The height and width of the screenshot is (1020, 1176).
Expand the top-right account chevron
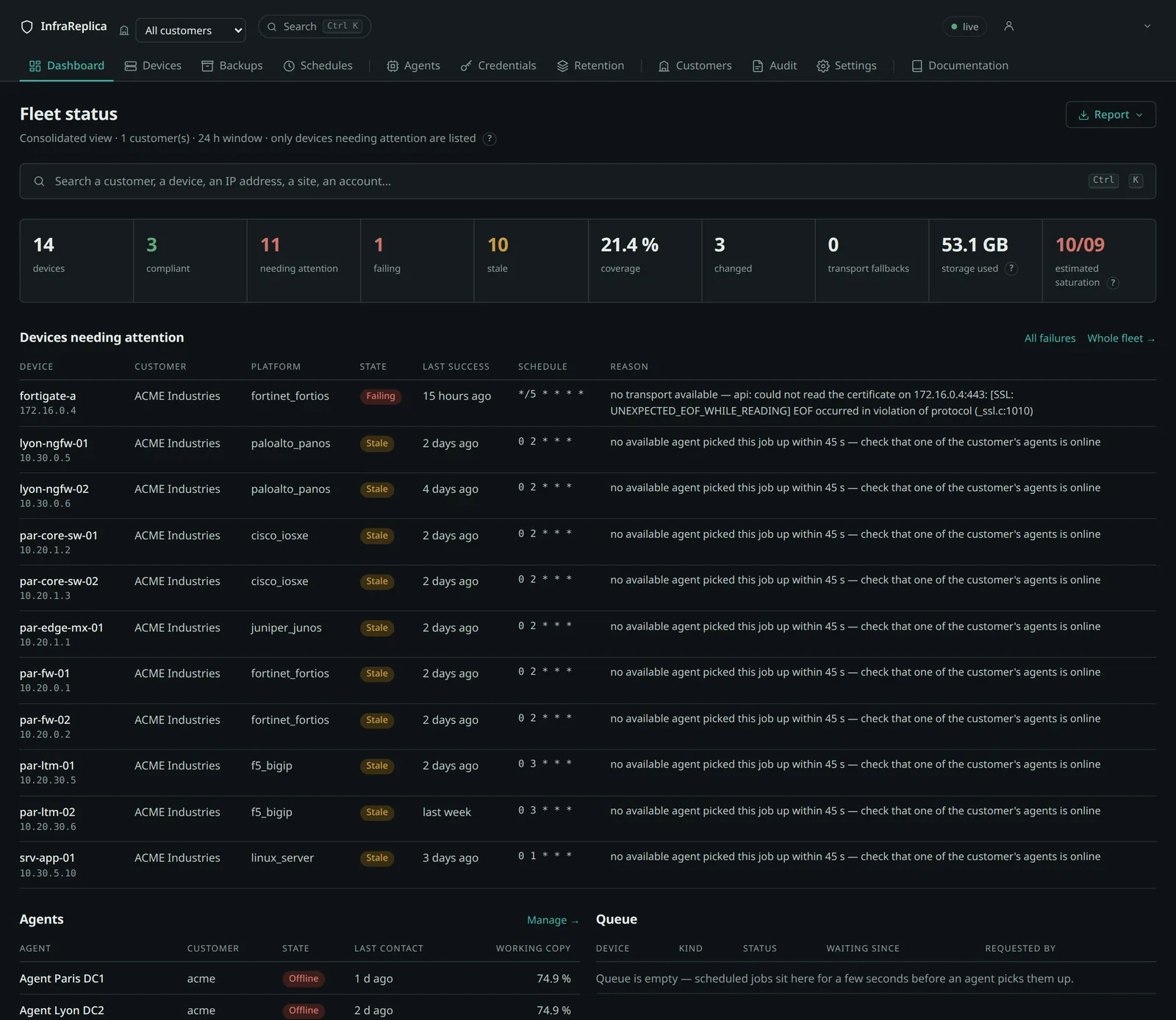pyautogui.click(x=1147, y=26)
